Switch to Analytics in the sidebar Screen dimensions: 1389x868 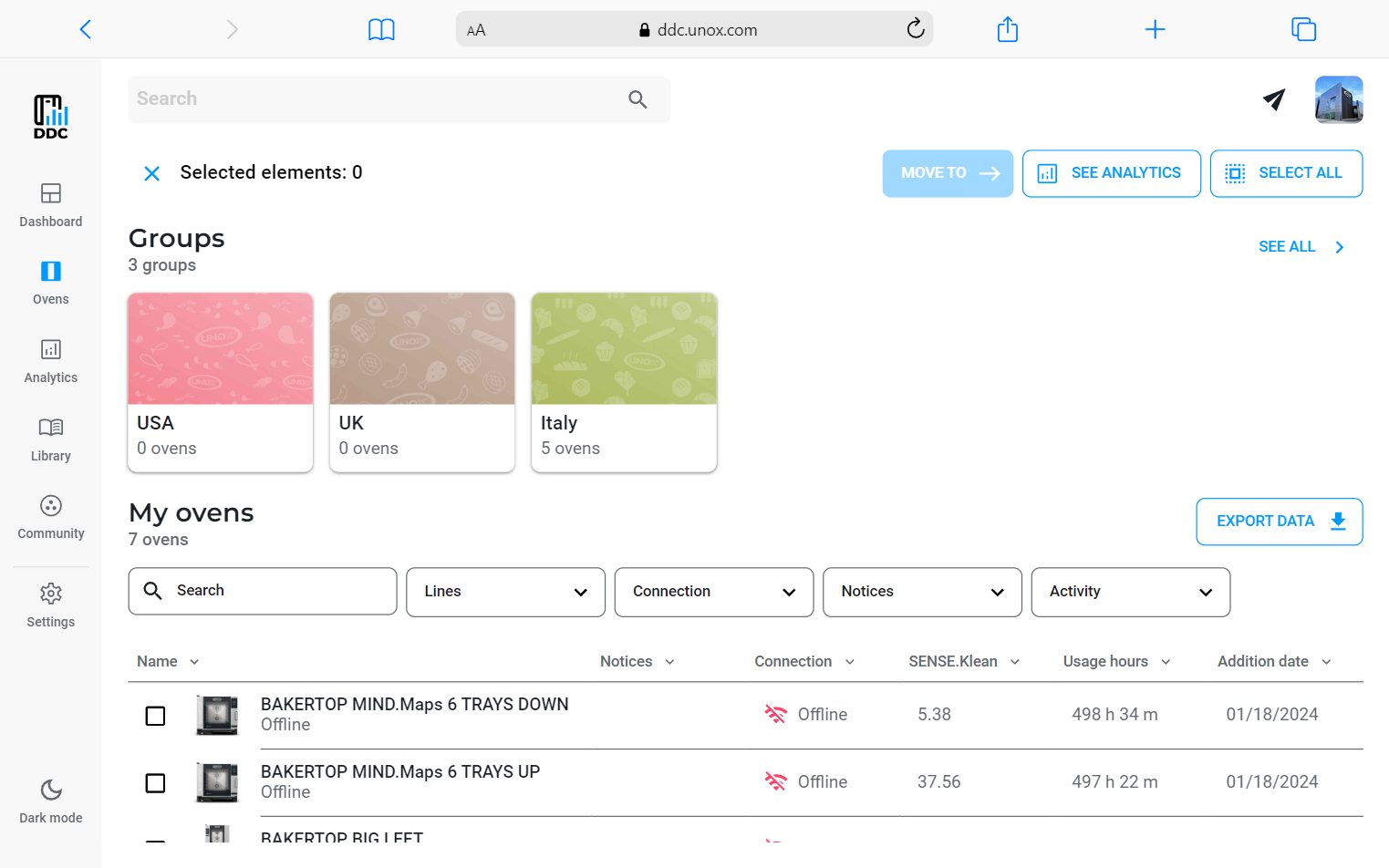(x=51, y=361)
